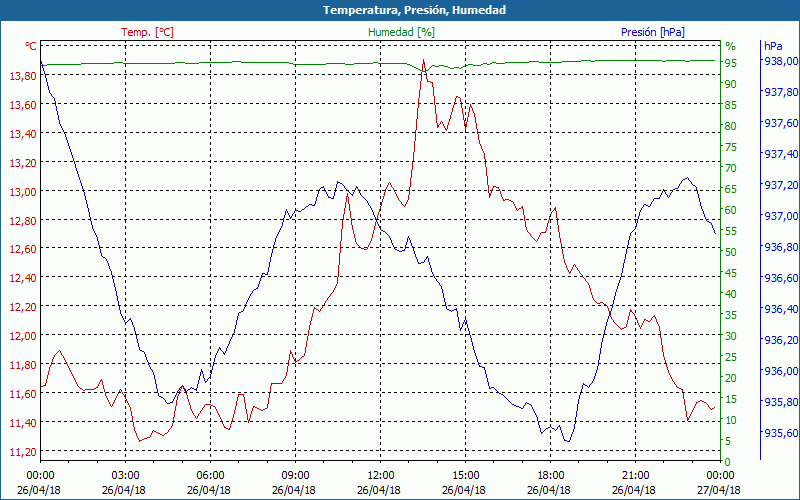800x500 pixels.
Task: Click humidity axis value 65
Action: tap(731, 189)
